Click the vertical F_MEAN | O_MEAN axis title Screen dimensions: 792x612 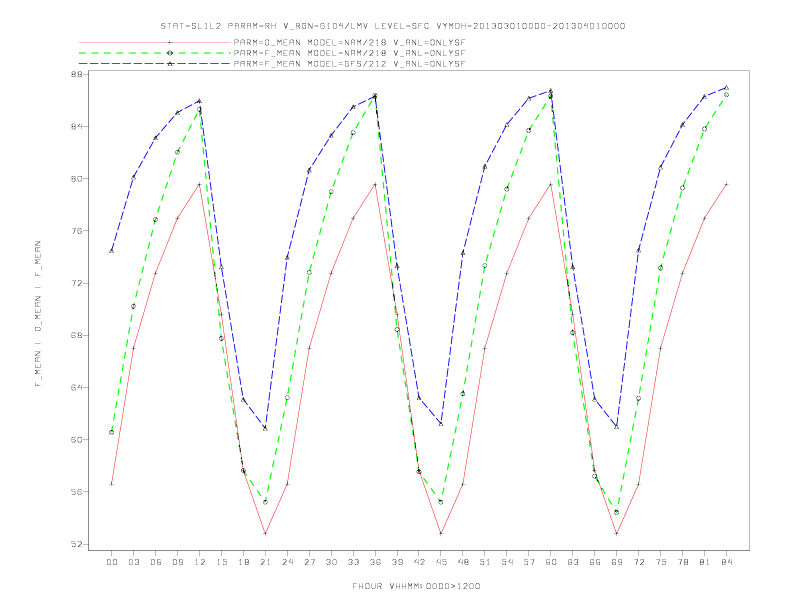coord(38,314)
